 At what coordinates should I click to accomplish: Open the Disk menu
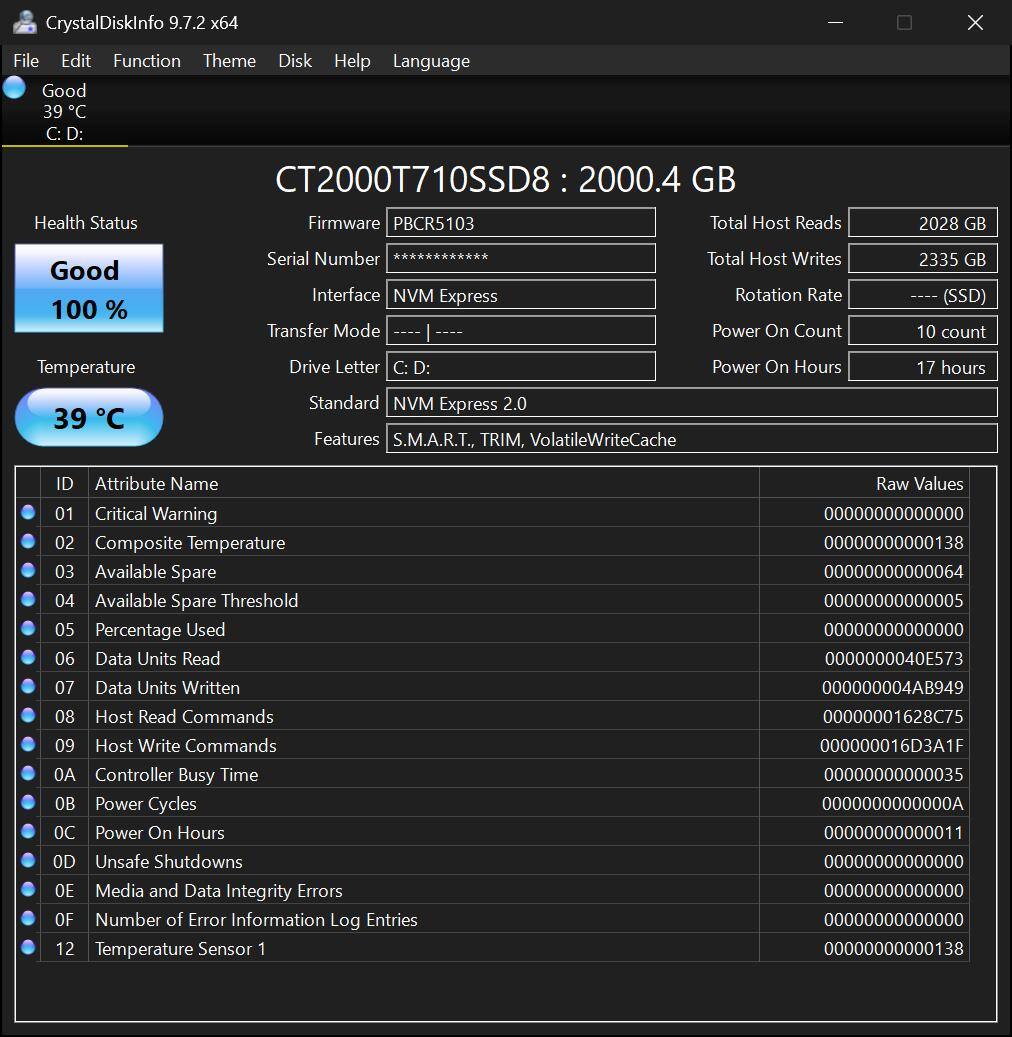click(295, 61)
